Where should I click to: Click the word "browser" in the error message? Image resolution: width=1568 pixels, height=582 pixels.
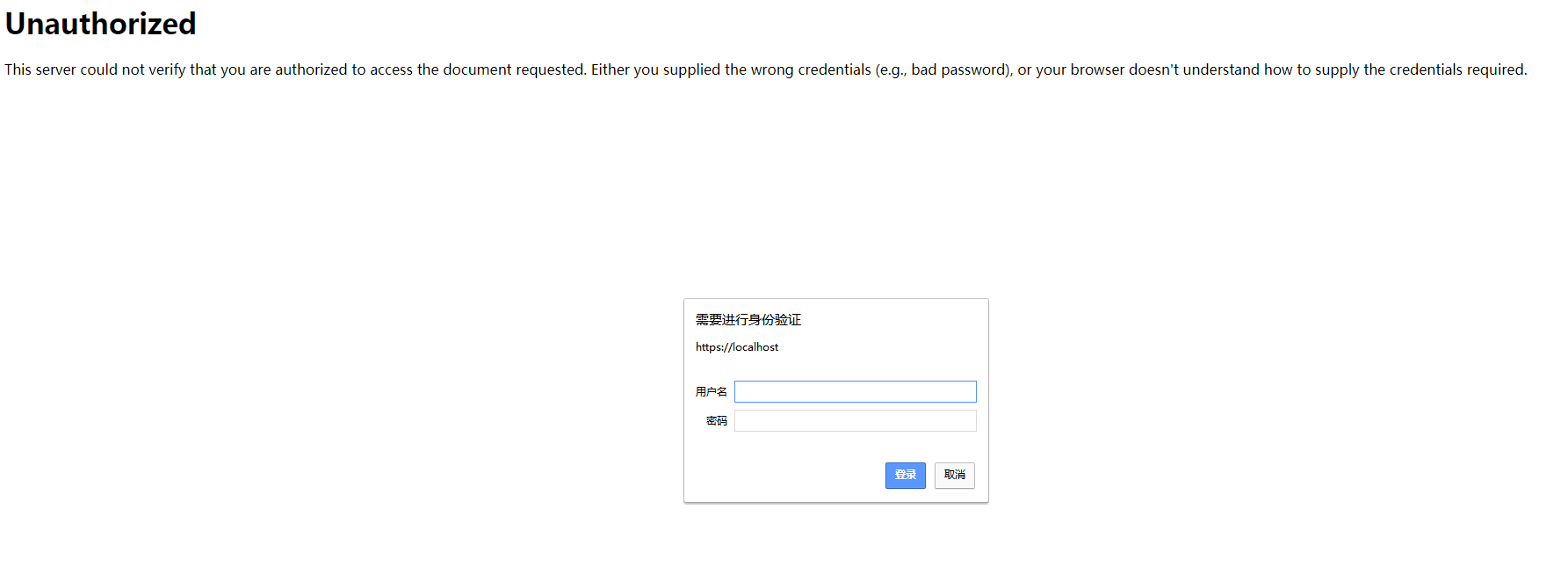coord(1096,69)
